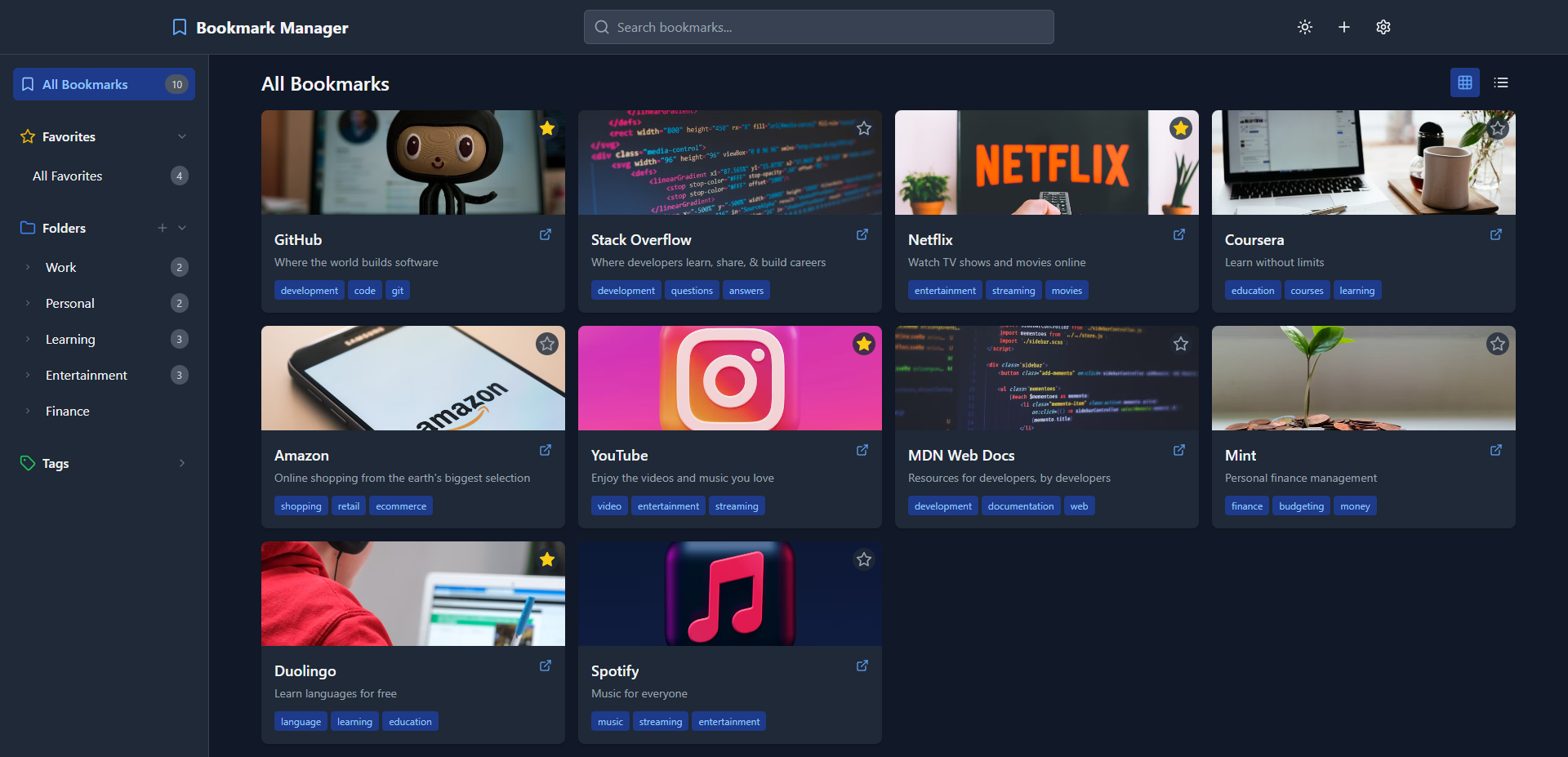Screen dimensions: 1568x757
Task: Open GitHub external link icon
Action: (x=546, y=234)
